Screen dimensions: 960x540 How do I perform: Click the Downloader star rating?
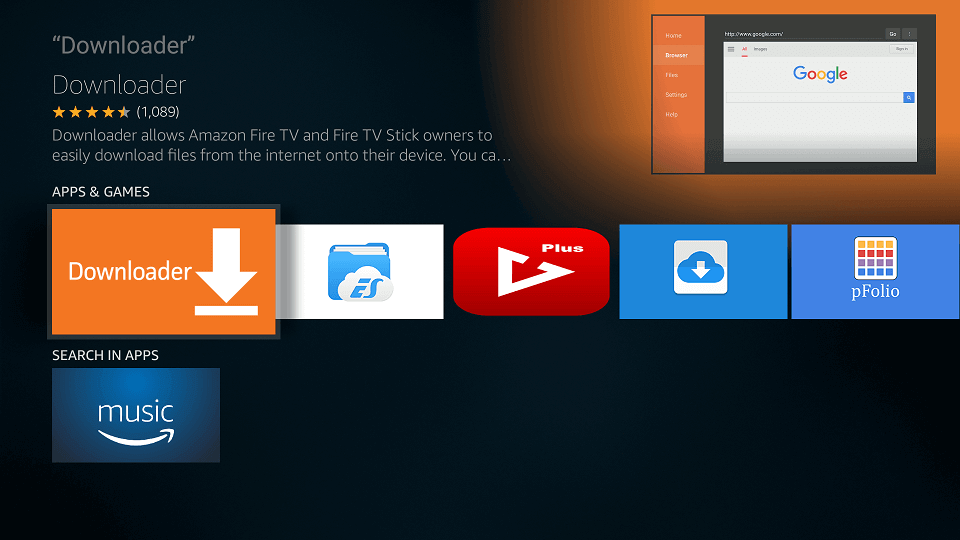[x=91, y=112]
